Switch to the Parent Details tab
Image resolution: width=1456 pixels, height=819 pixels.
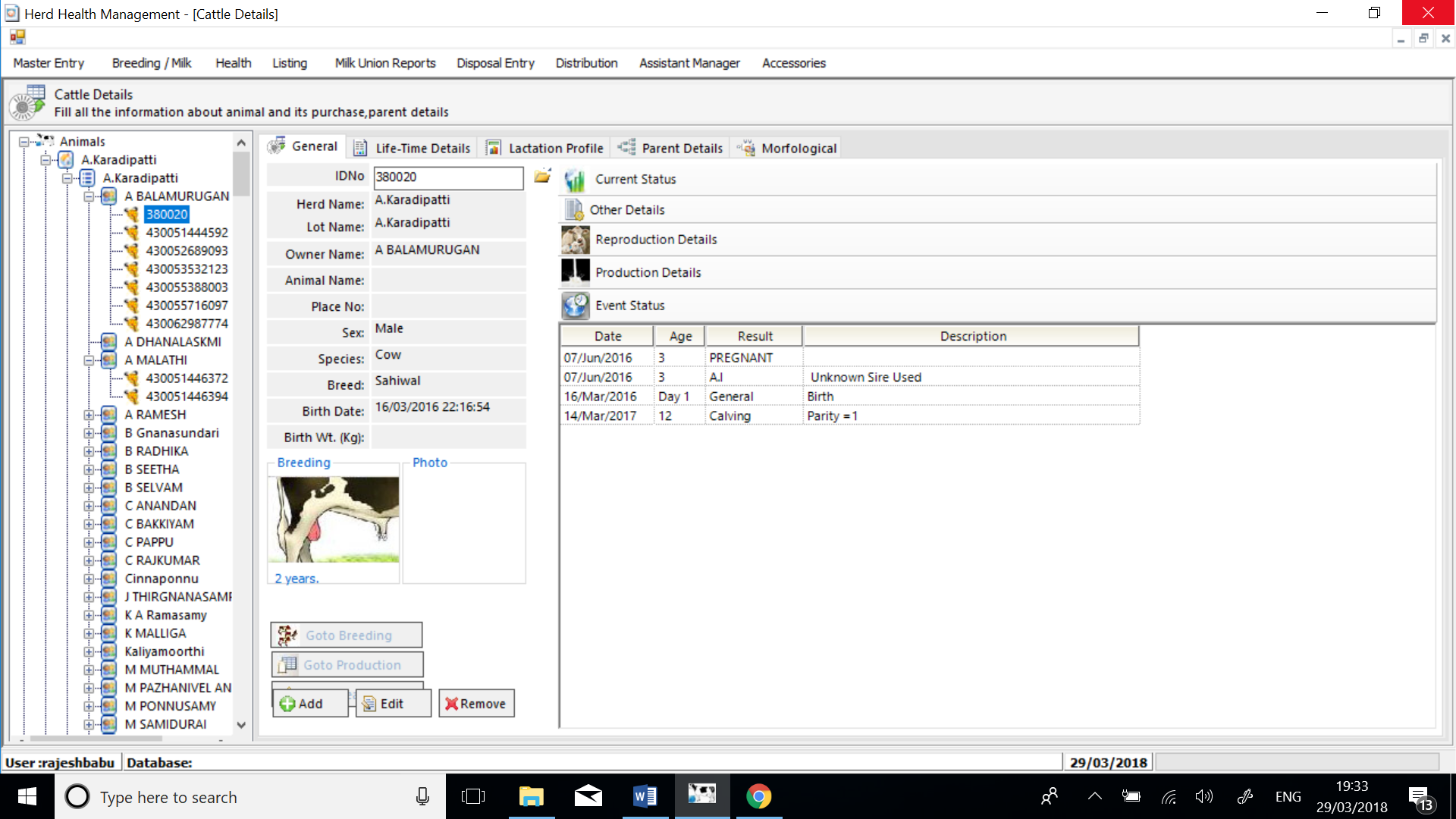(671, 148)
